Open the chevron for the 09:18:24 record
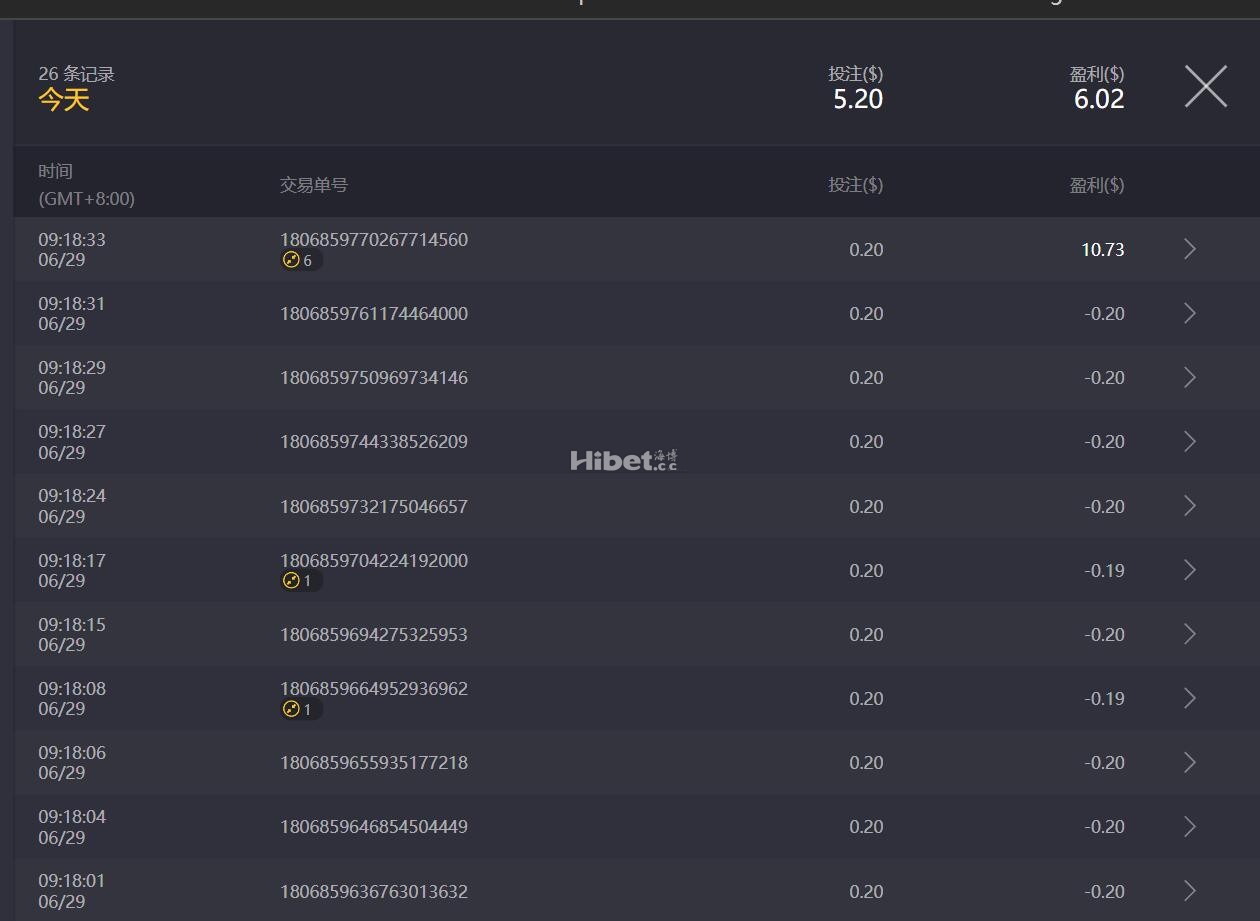Screen dimensions: 1260x921 pos(1189,506)
